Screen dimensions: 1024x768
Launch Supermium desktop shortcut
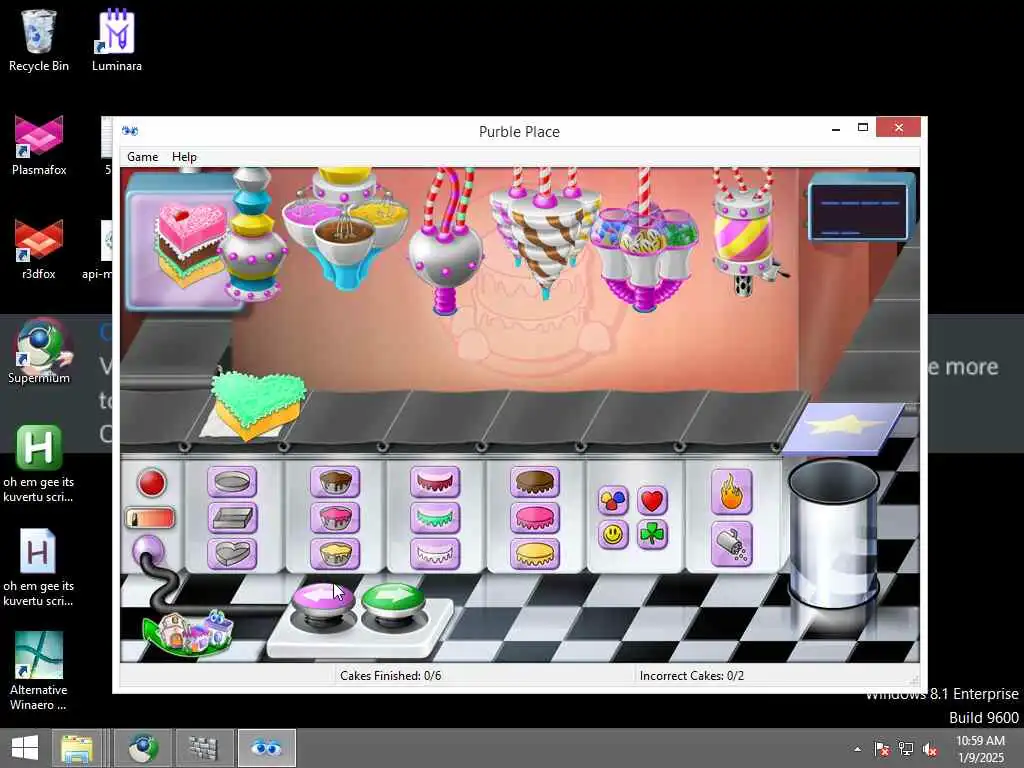(39, 353)
